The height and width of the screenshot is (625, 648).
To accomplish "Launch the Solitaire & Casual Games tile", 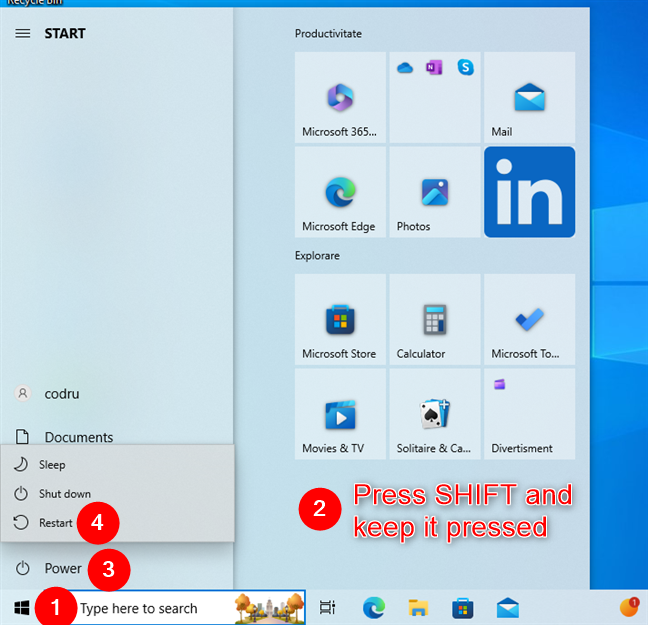I will pyautogui.click(x=435, y=414).
